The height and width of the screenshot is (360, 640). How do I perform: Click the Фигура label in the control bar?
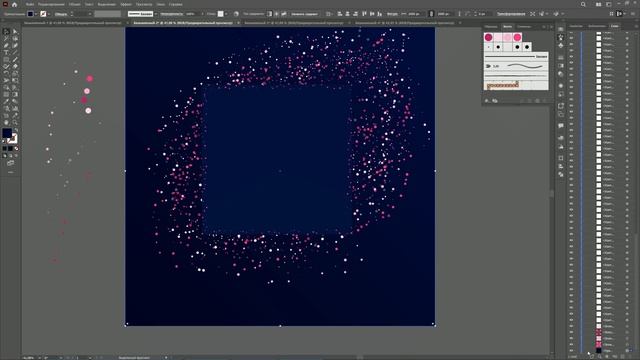coord(392,14)
